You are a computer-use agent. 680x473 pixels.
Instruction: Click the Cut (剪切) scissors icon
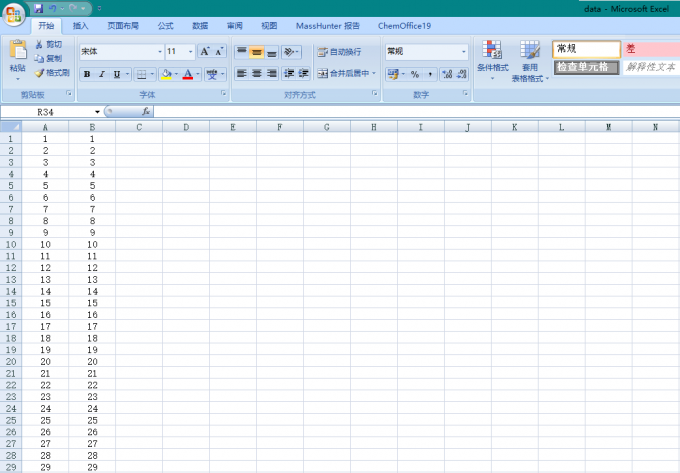click(39, 45)
